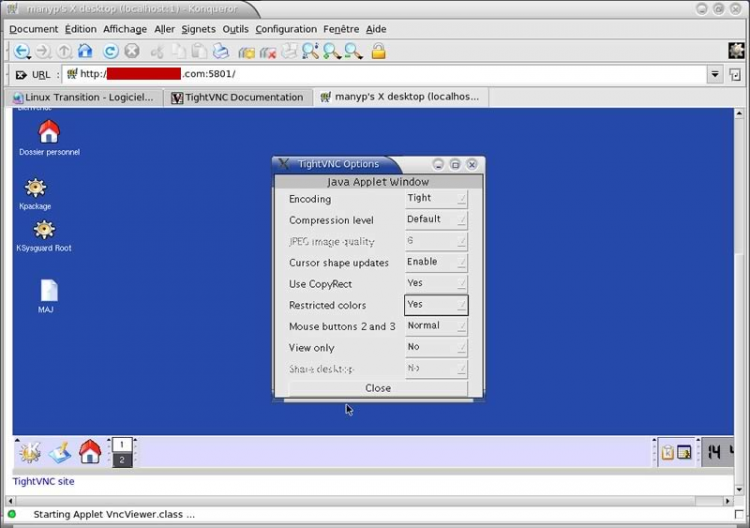Click the Klipper clipboard tray icon
Screen dimensions: 750x528
(x=667, y=452)
